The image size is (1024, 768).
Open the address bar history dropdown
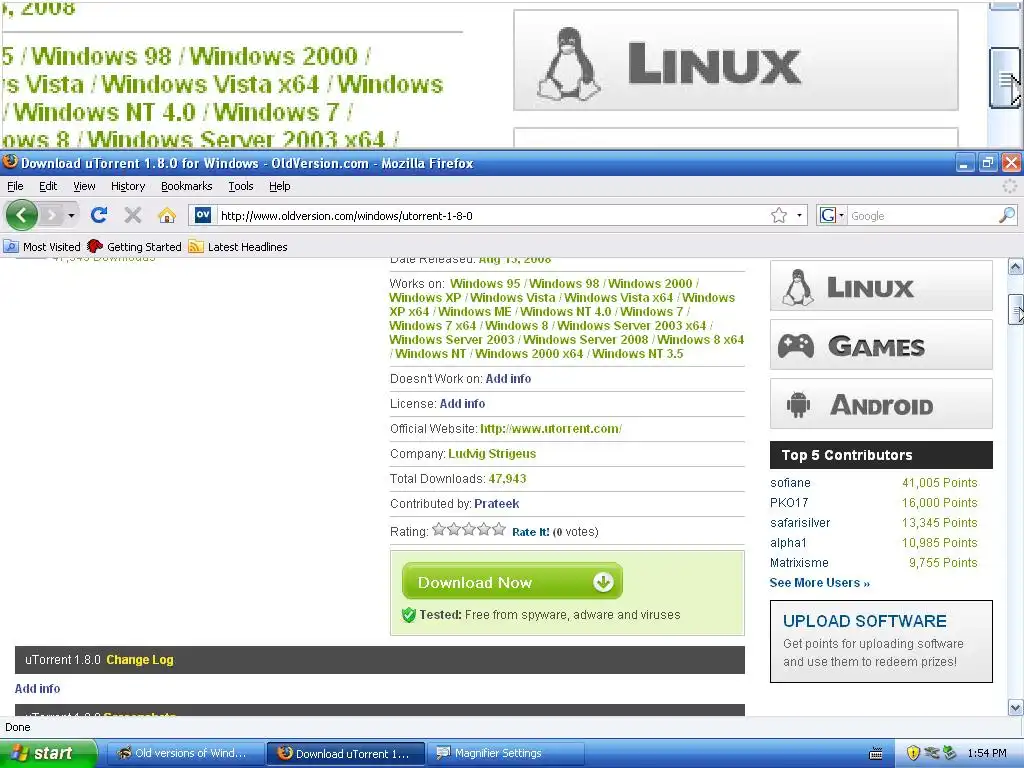tap(799, 216)
